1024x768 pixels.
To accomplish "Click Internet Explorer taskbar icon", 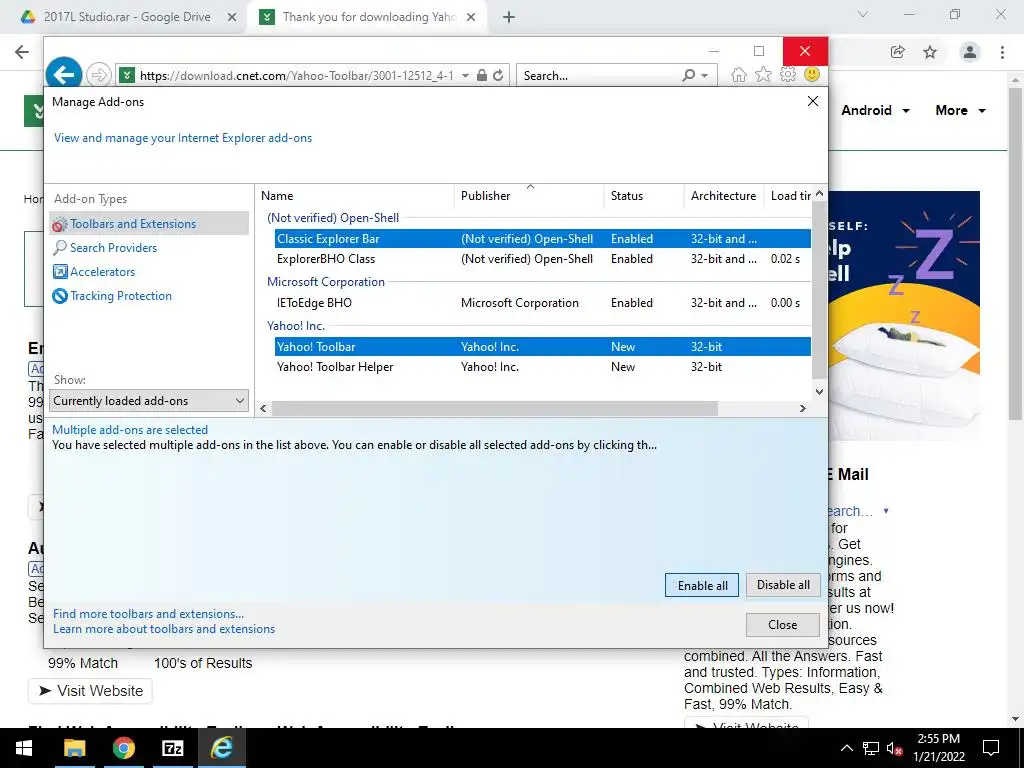I will click(x=221, y=748).
